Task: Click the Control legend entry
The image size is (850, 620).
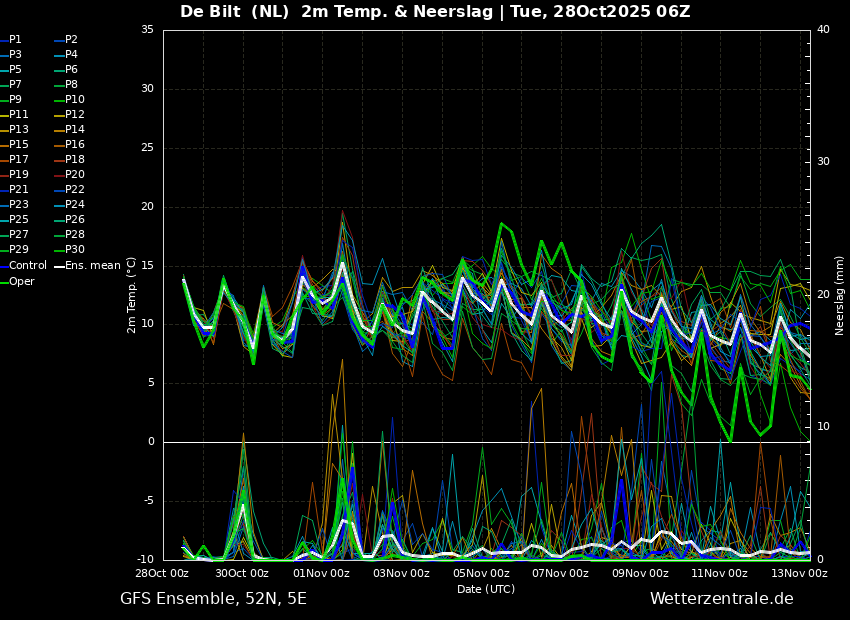Action: (x=24, y=265)
